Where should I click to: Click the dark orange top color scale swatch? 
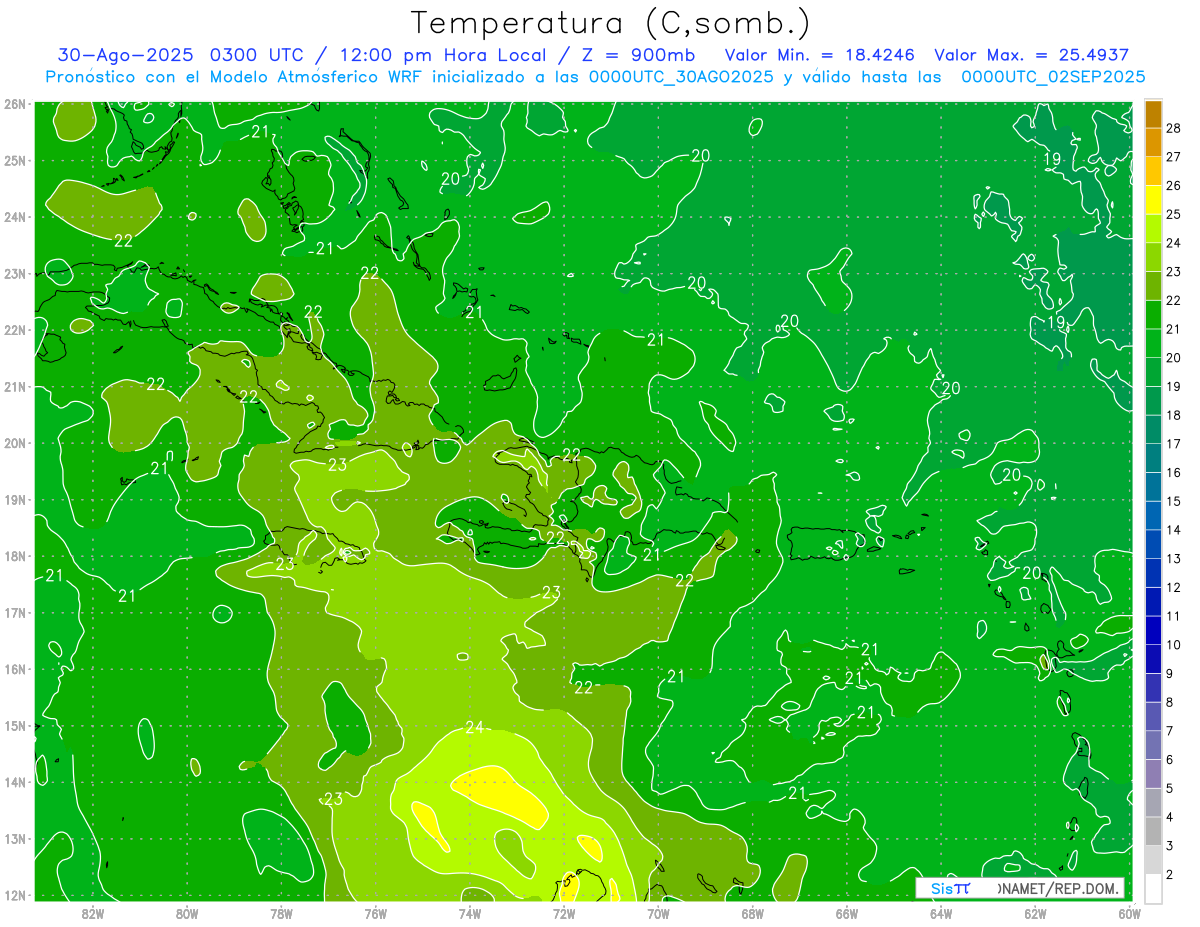(x=1153, y=114)
